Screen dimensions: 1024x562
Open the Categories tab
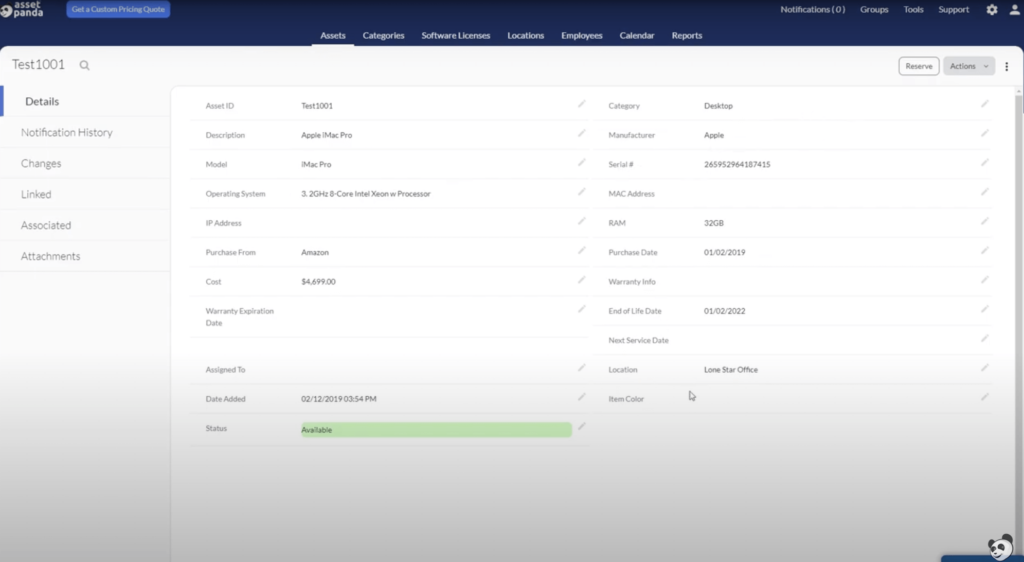[383, 35]
